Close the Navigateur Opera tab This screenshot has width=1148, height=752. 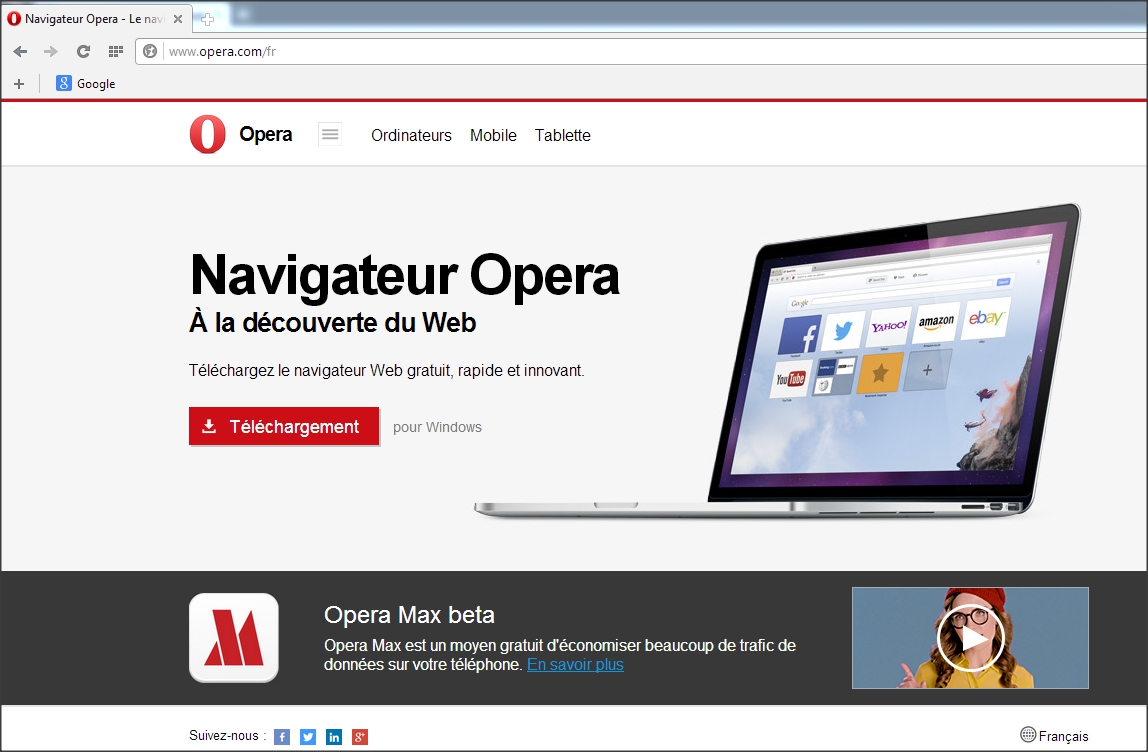tap(178, 19)
